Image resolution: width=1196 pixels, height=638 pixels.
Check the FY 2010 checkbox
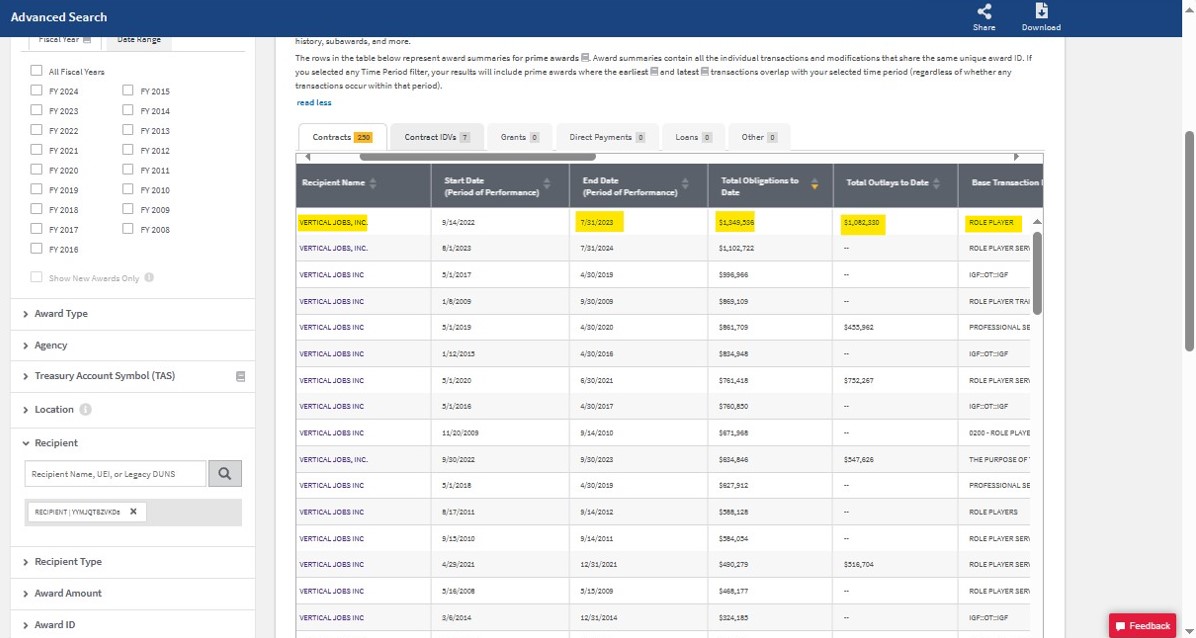pyautogui.click(x=128, y=190)
